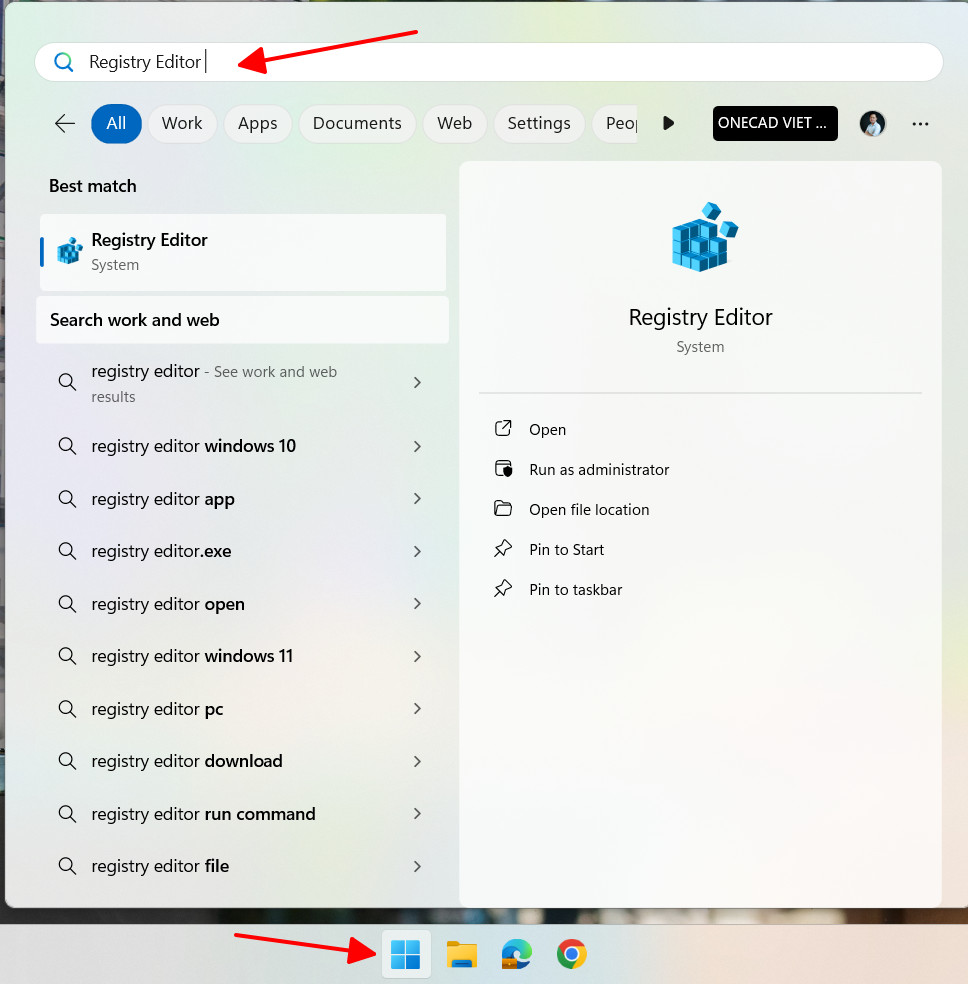This screenshot has height=984, width=968.
Task: Expand chevron for 'registry editor app'
Action: coord(417,498)
